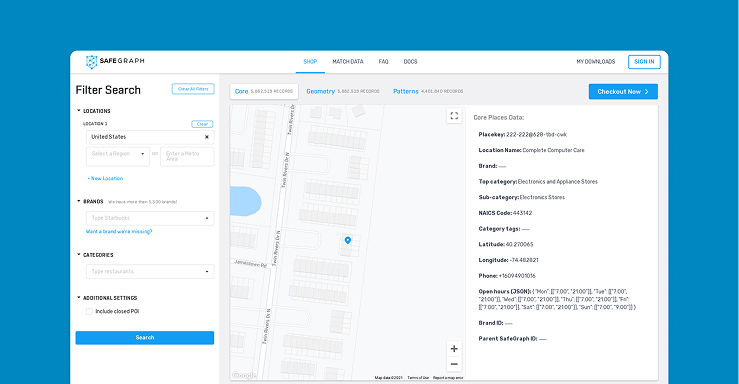The image size is (739, 384).
Task: Select Electronics Stores sub-category text
Action: coord(542,197)
